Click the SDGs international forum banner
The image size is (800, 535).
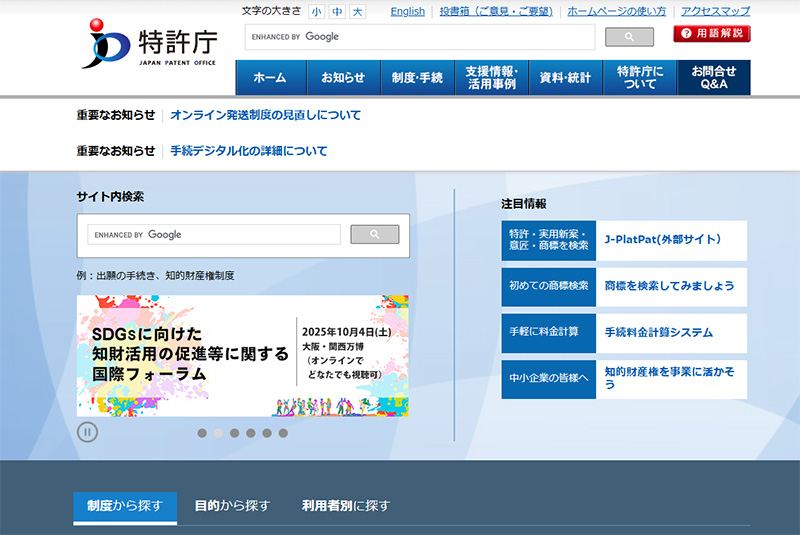243,356
